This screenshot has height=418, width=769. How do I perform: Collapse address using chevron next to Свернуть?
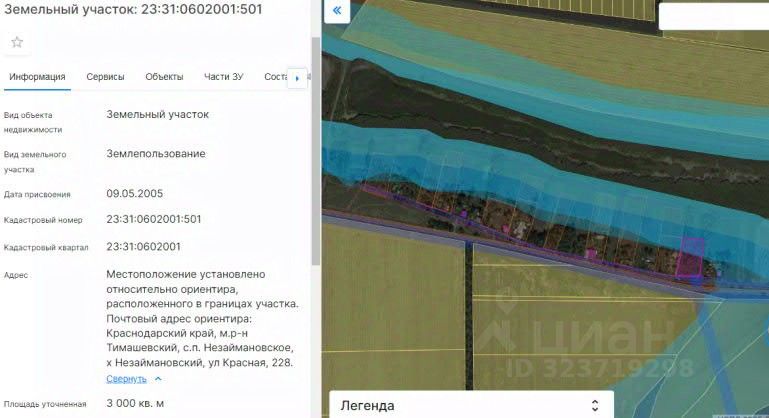(158, 379)
